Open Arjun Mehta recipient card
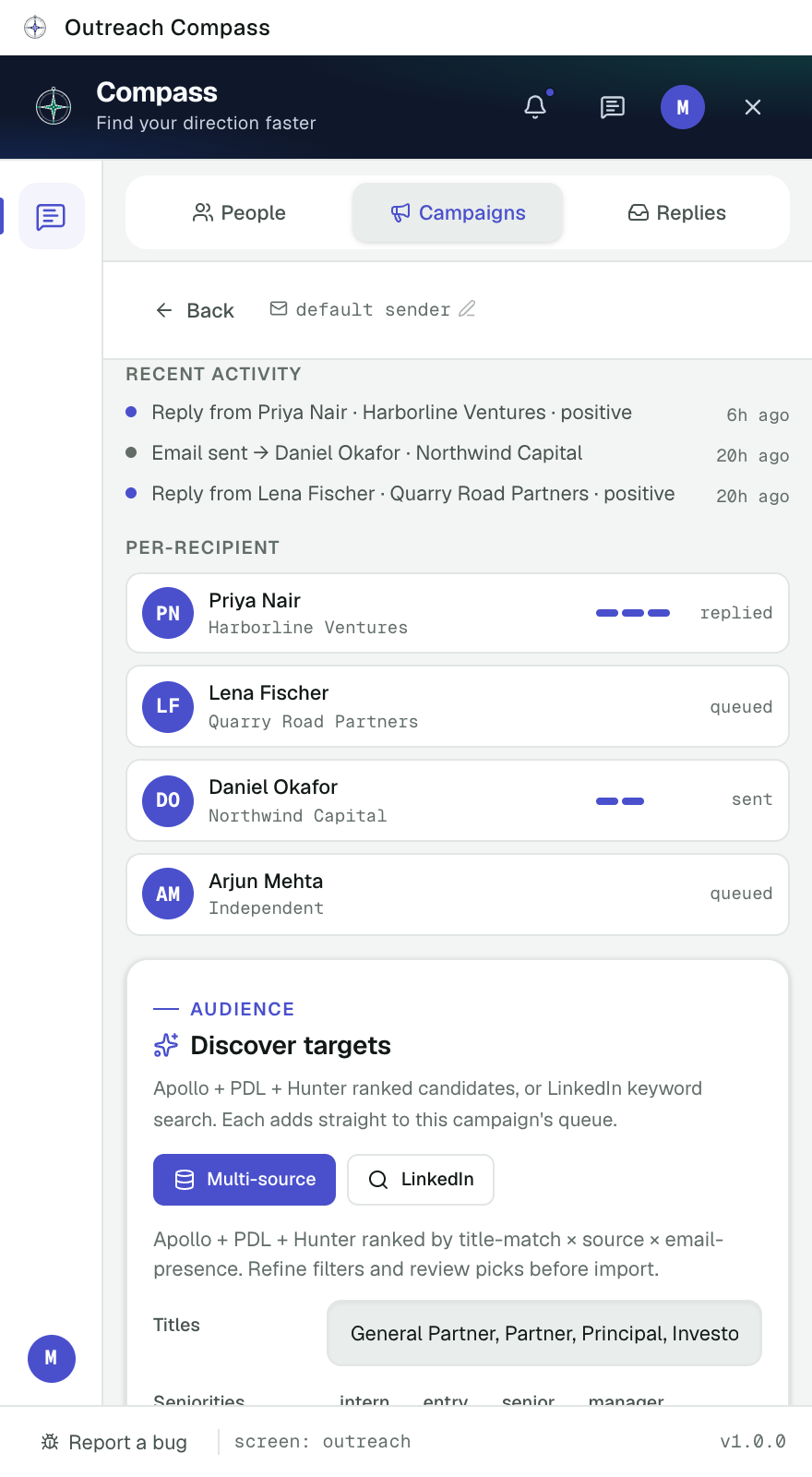This screenshot has width=812, height=1477. [x=458, y=895]
